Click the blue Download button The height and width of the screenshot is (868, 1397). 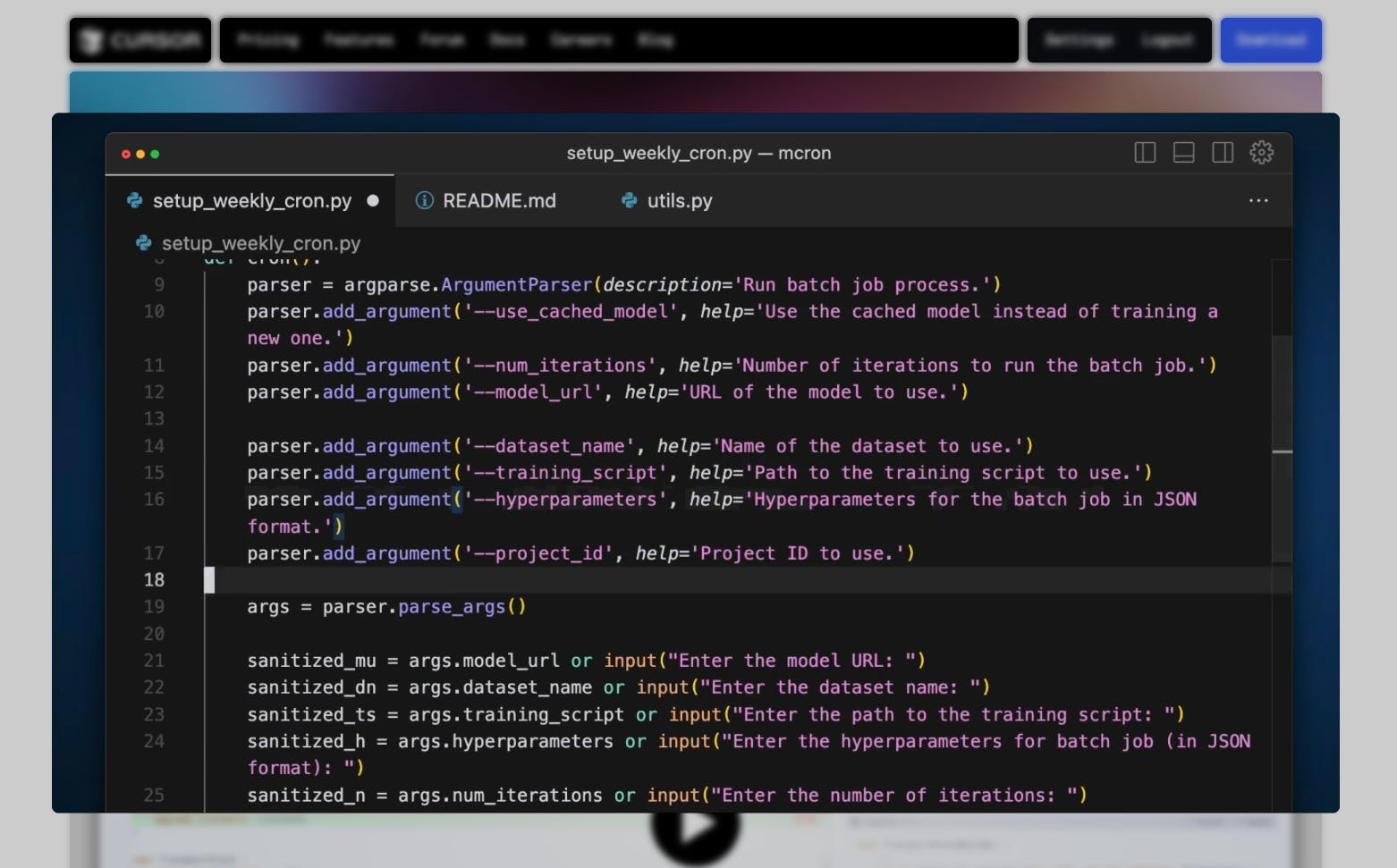click(x=1270, y=40)
